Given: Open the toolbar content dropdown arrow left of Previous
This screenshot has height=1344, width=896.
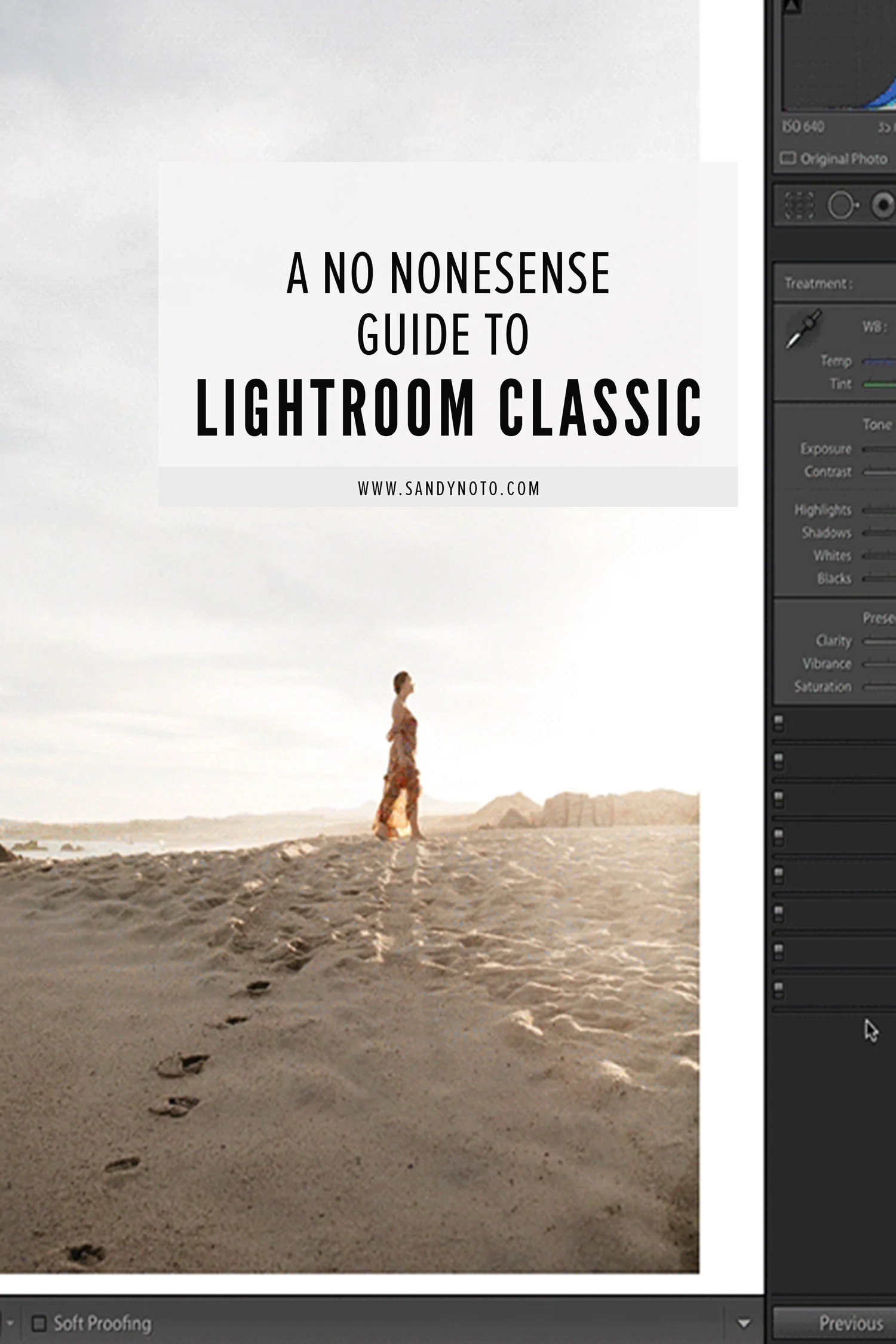Looking at the screenshot, I should [744, 1324].
